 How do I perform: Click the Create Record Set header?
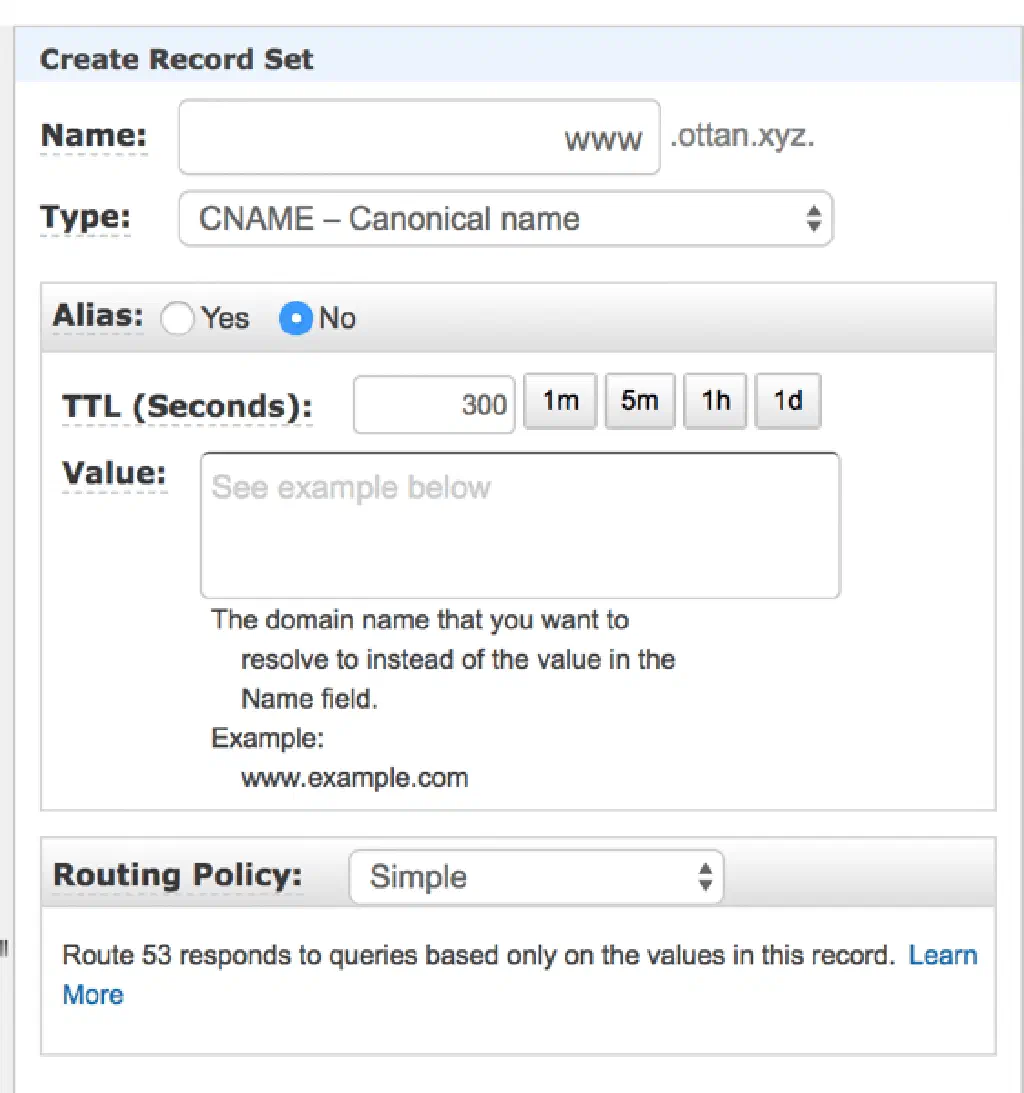click(177, 59)
